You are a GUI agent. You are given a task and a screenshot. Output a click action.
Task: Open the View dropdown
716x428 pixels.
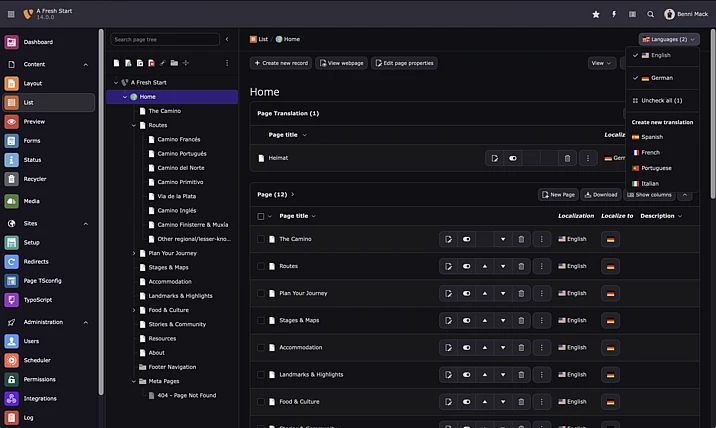coord(601,63)
